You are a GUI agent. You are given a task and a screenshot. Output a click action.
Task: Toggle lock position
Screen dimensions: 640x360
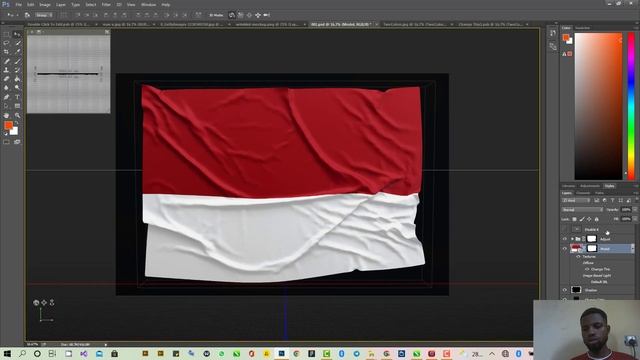tap(589, 219)
